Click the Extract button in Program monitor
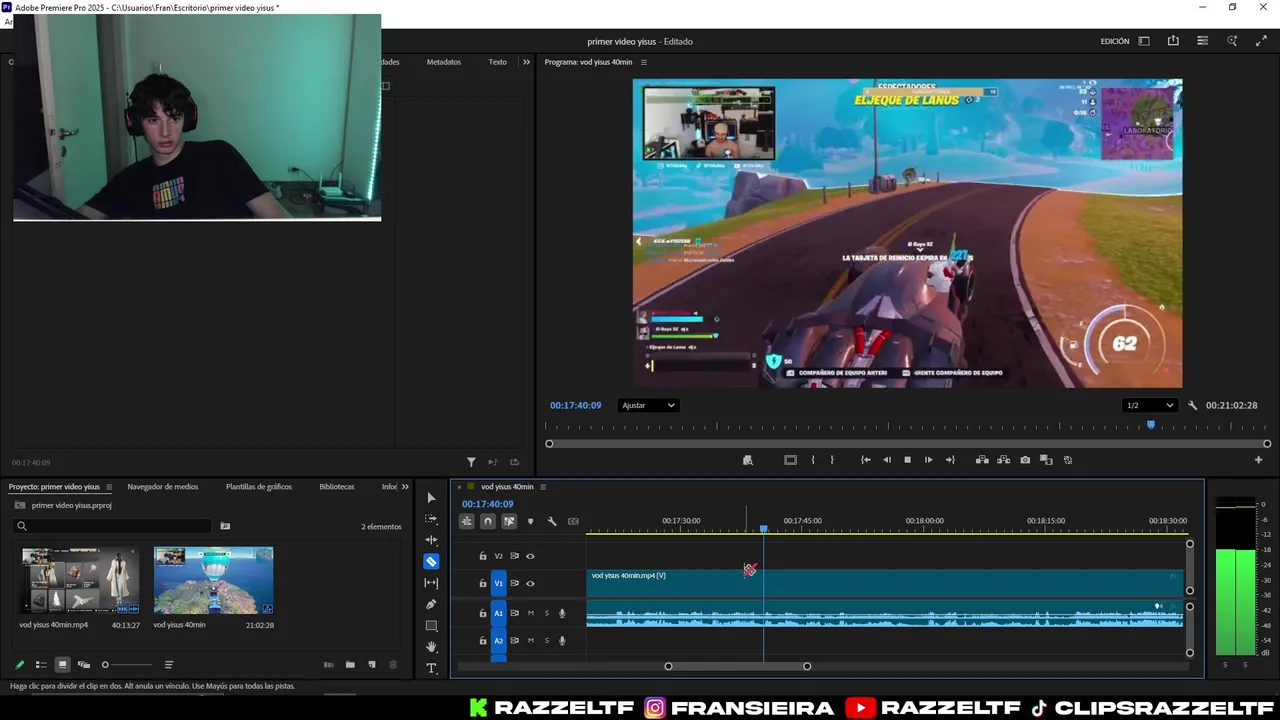Image resolution: width=1280 pixels, height=720 pixels. click(1003, 460)
